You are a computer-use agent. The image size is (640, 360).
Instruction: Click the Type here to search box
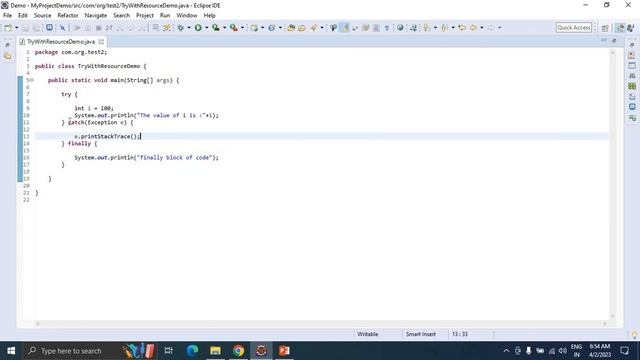89,351
